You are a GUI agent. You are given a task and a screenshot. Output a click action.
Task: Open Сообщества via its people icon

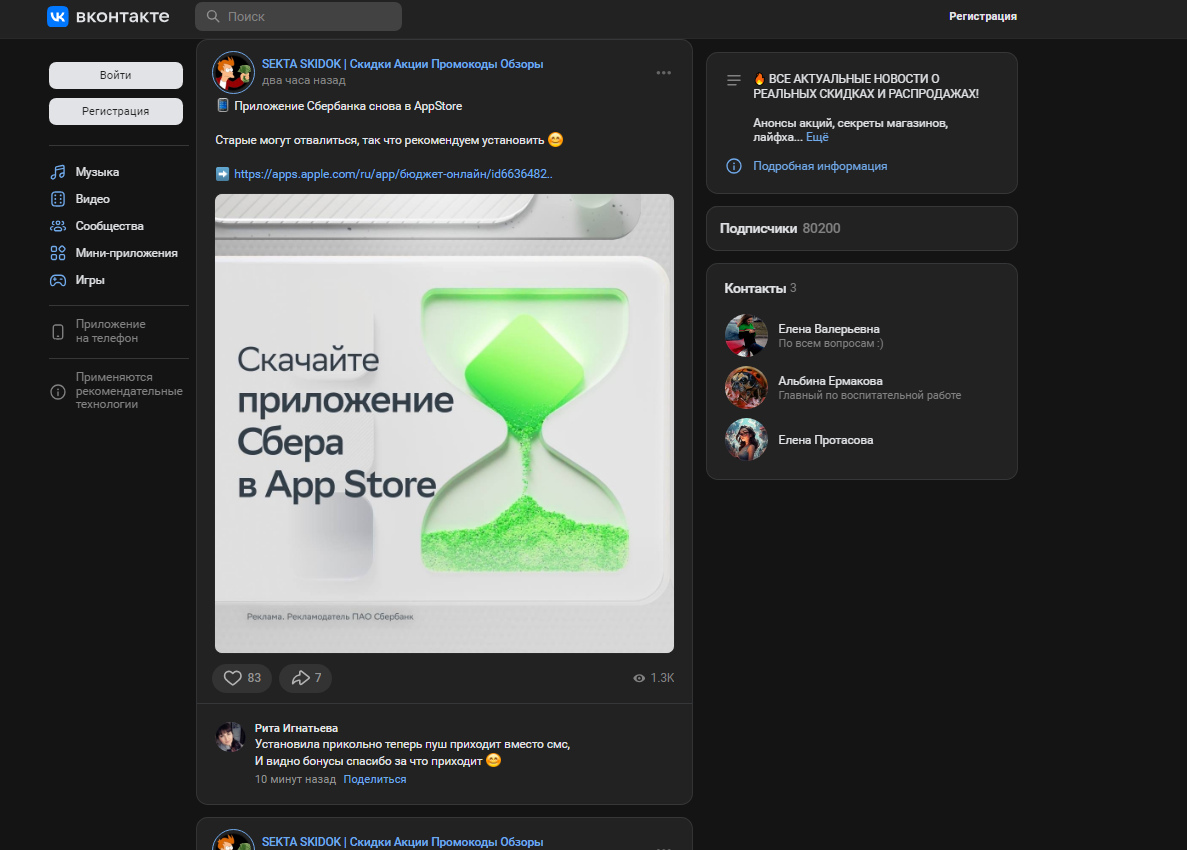pyautogui.click(x=58, y=226)
